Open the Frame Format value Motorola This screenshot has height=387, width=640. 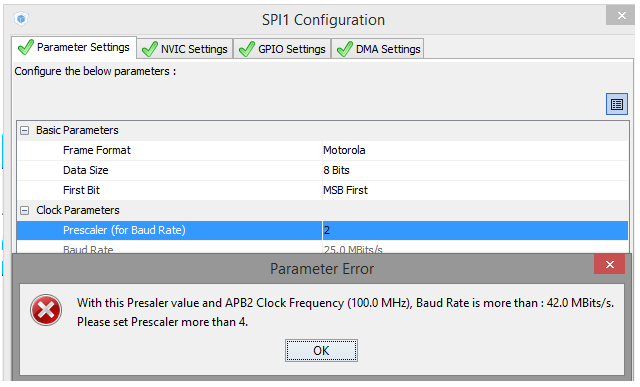(x=475, y=150)
